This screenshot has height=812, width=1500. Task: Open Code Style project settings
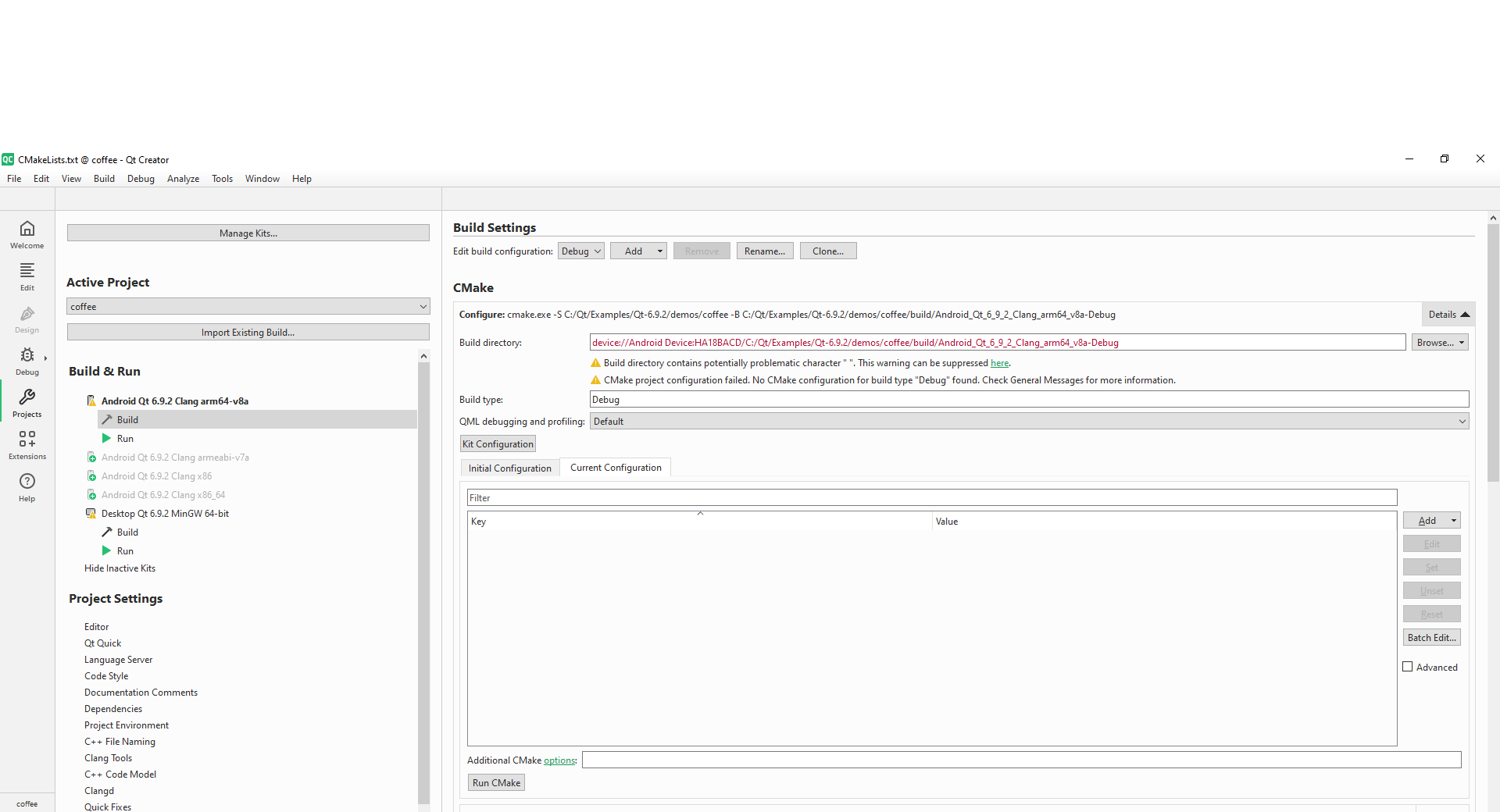tap(106, 676)
